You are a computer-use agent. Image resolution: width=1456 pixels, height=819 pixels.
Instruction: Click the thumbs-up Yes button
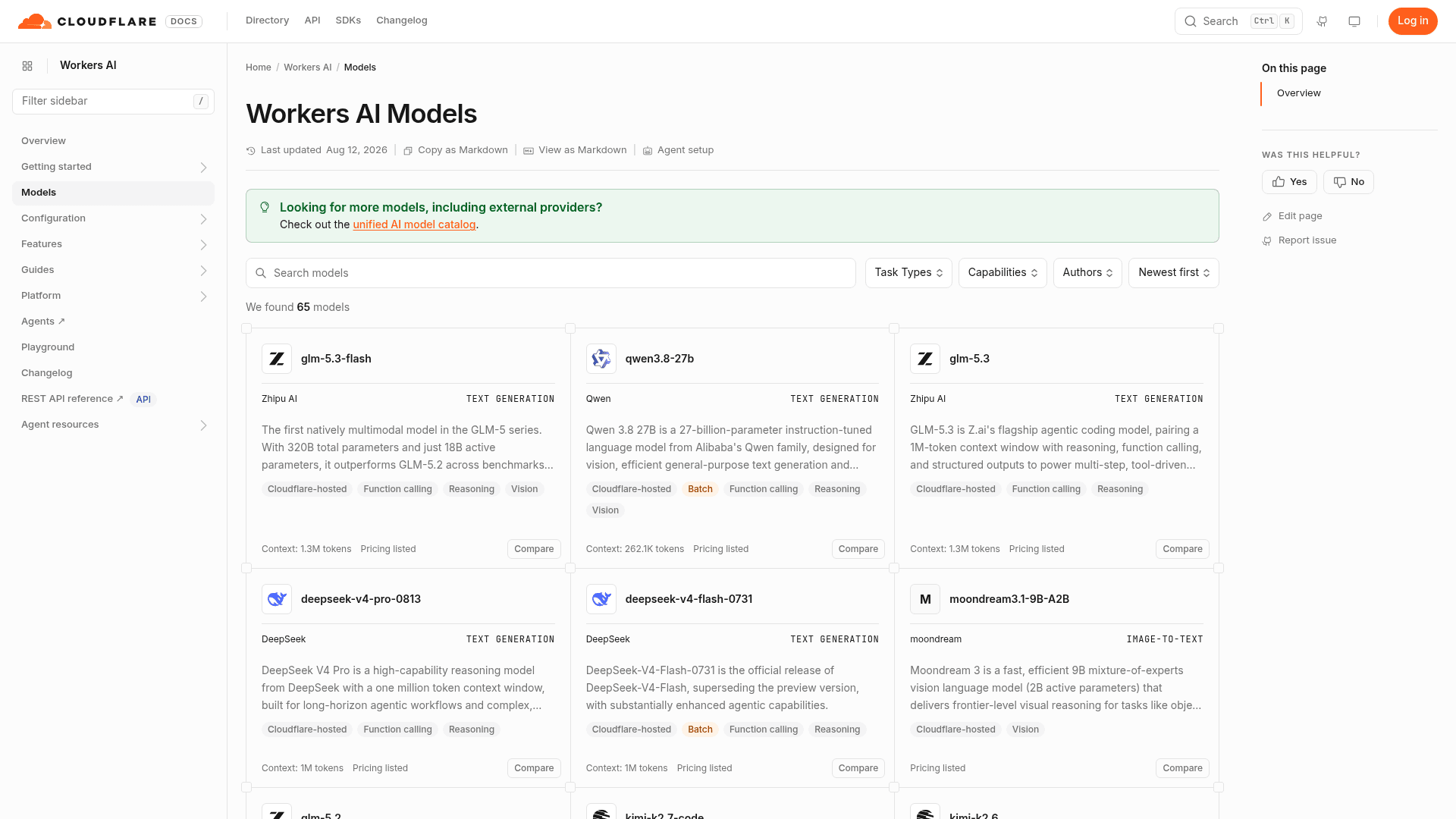click(x=1289, y=182)
